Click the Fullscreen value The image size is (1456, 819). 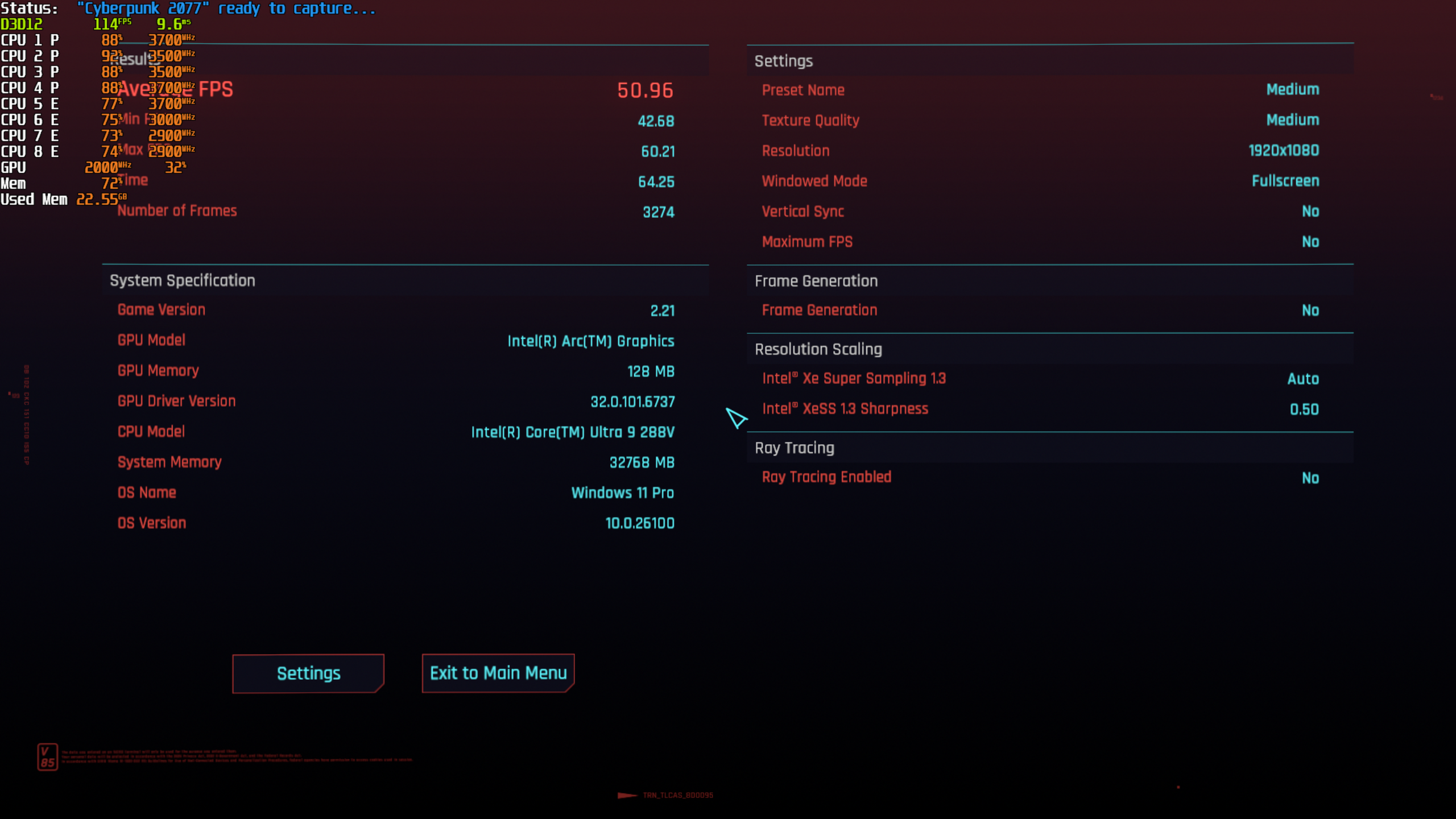1285,181
